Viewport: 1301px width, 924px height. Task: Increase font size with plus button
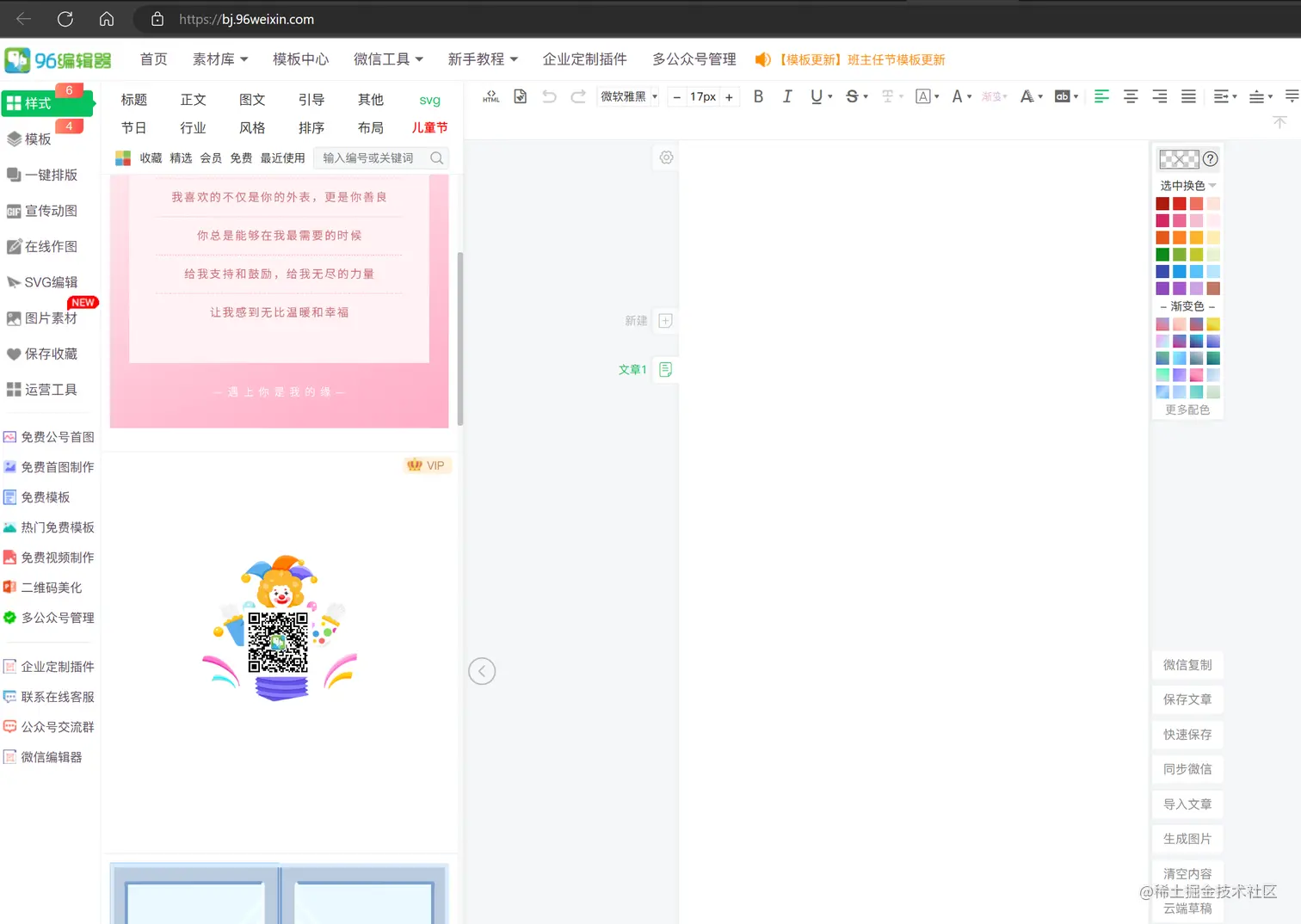coord(729,97)
